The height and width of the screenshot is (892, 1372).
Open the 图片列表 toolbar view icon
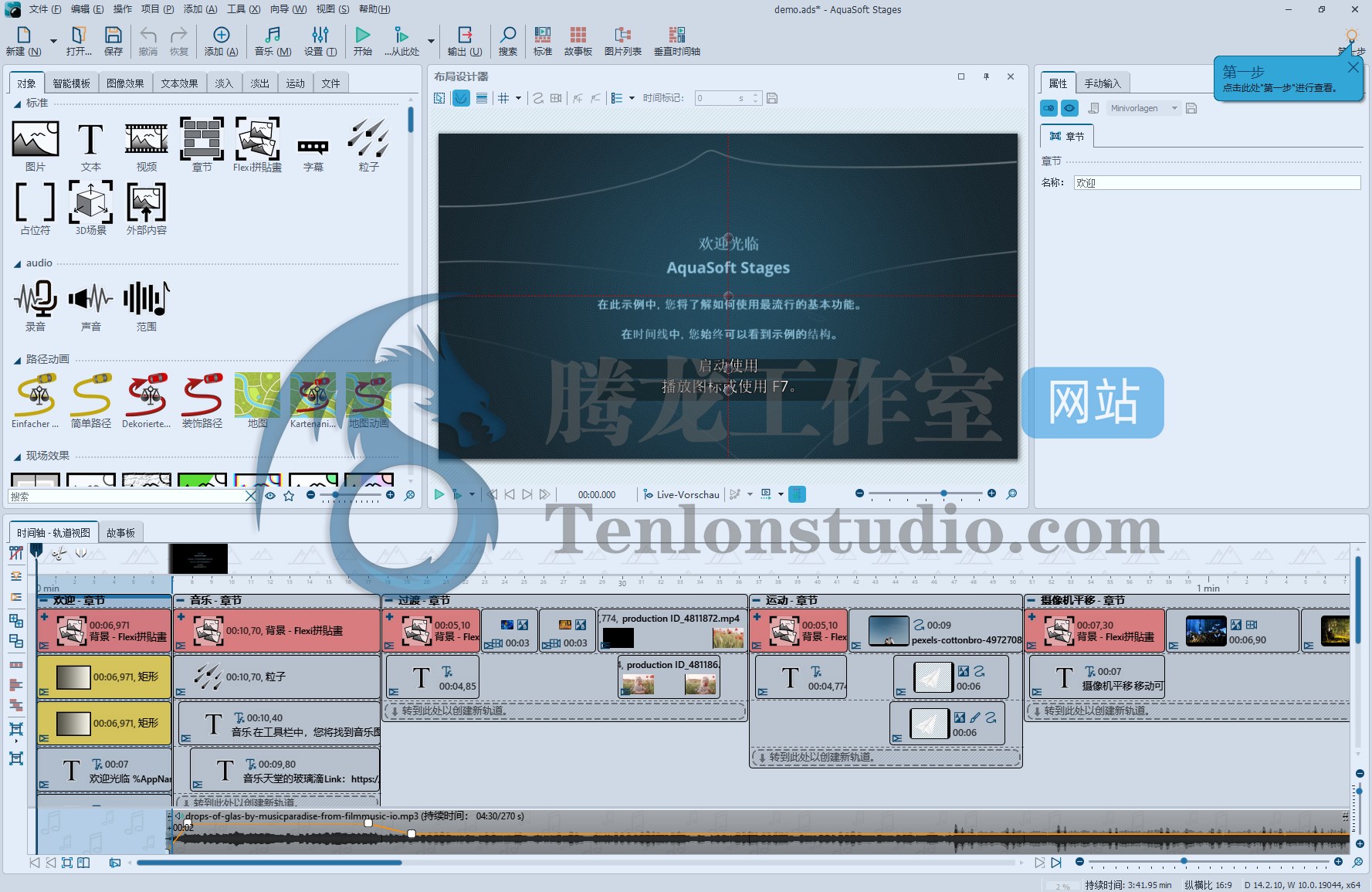click(623, 41)
